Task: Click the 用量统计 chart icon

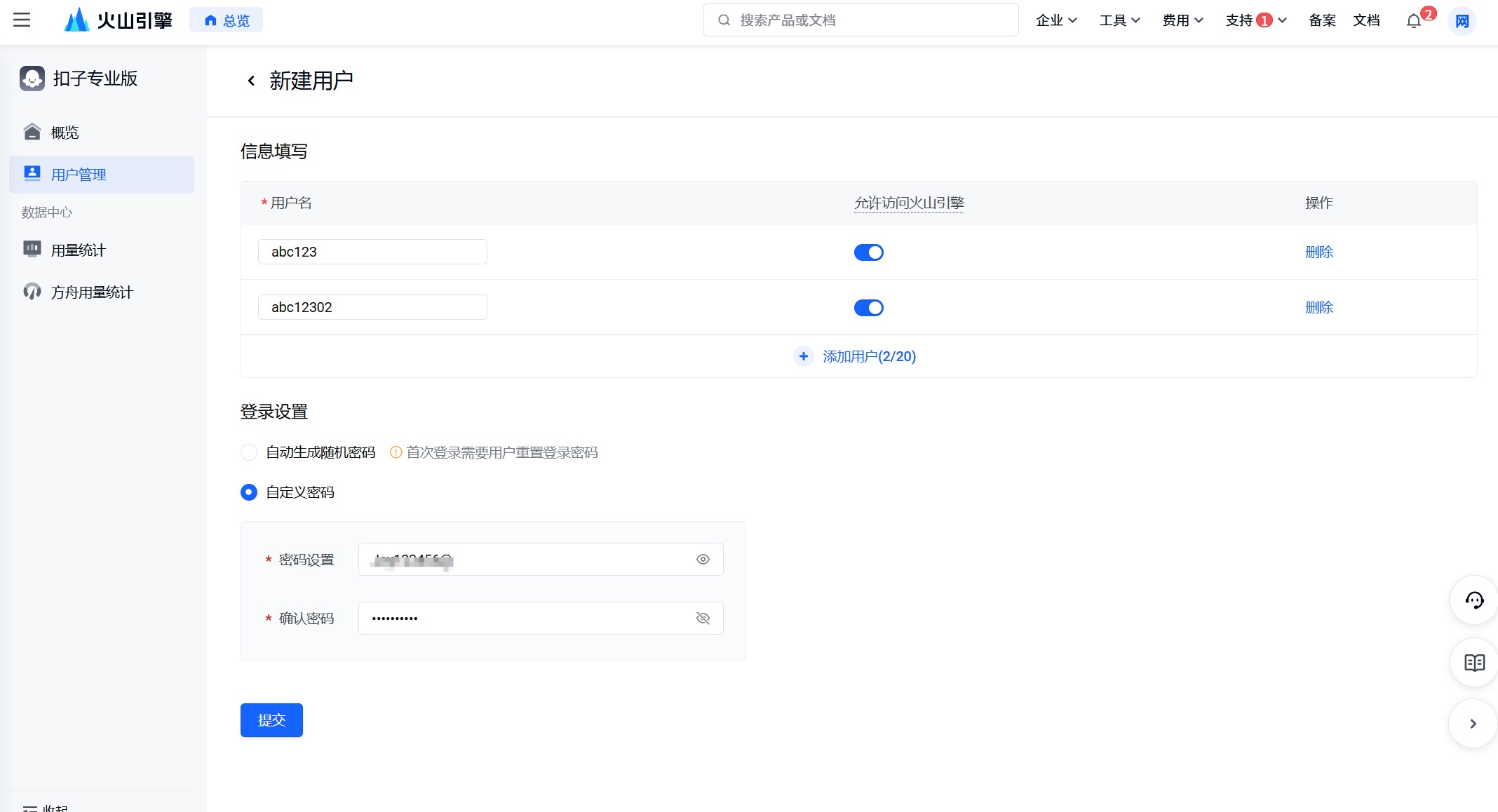Action: [x=32, y=250]
